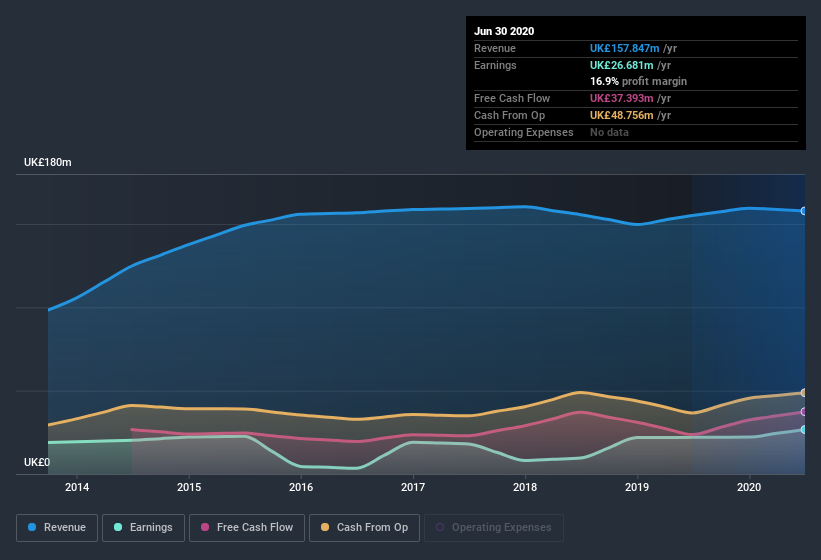Click the UK£26.681m earnings value

point(622,65)
